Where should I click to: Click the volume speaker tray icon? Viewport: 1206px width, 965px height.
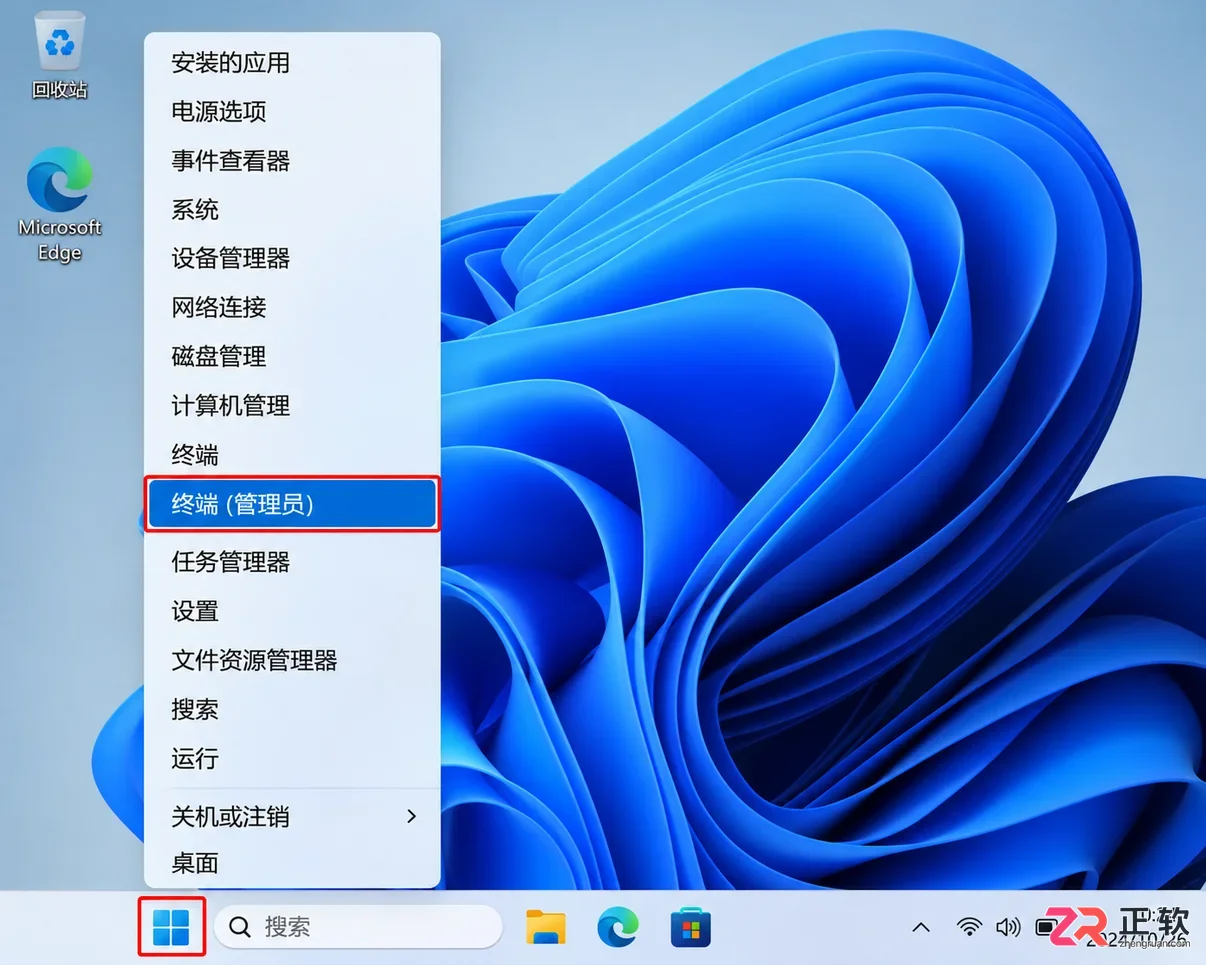tap(1008, 927)
